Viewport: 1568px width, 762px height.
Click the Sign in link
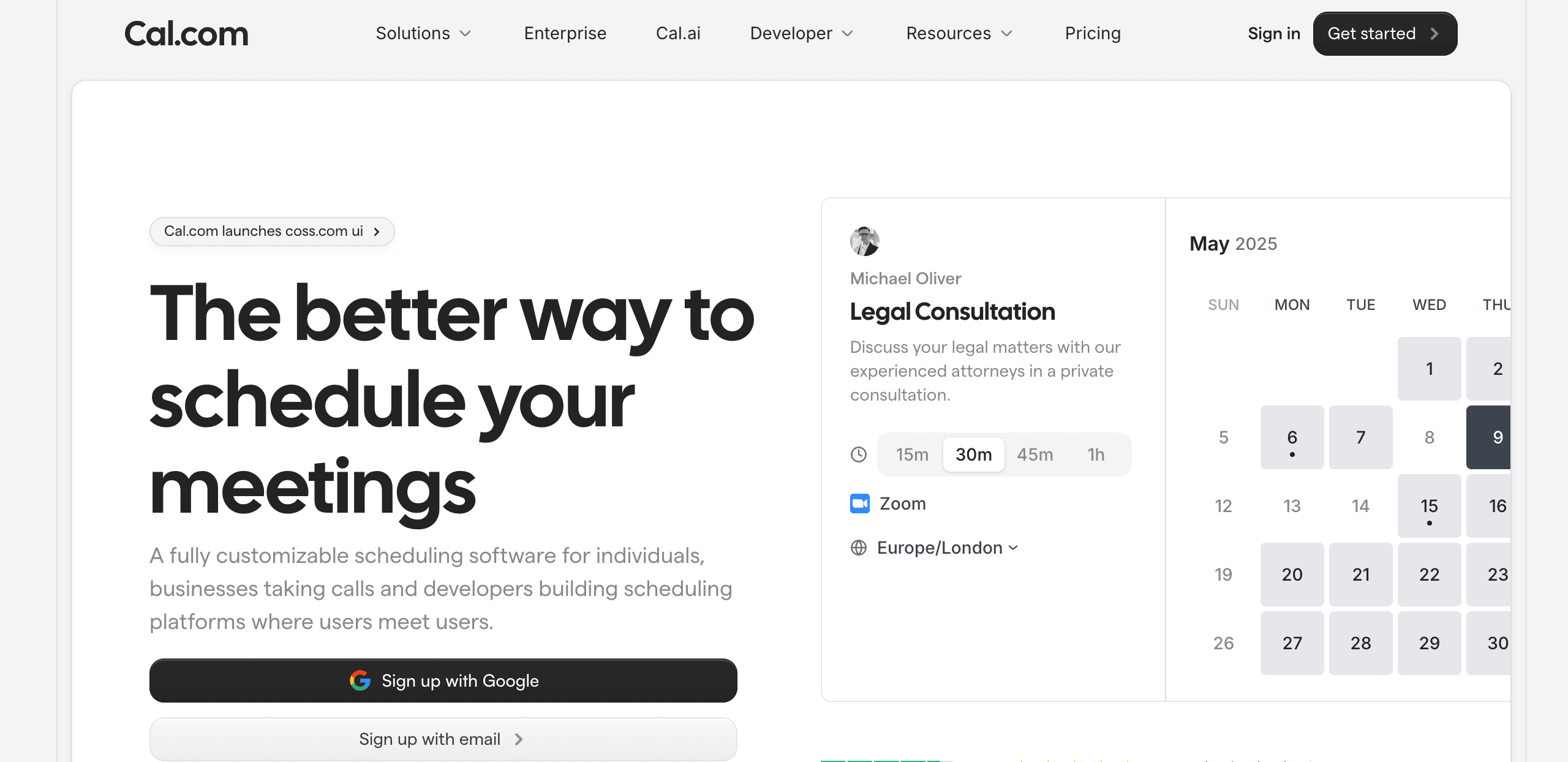pos(1273,34)
